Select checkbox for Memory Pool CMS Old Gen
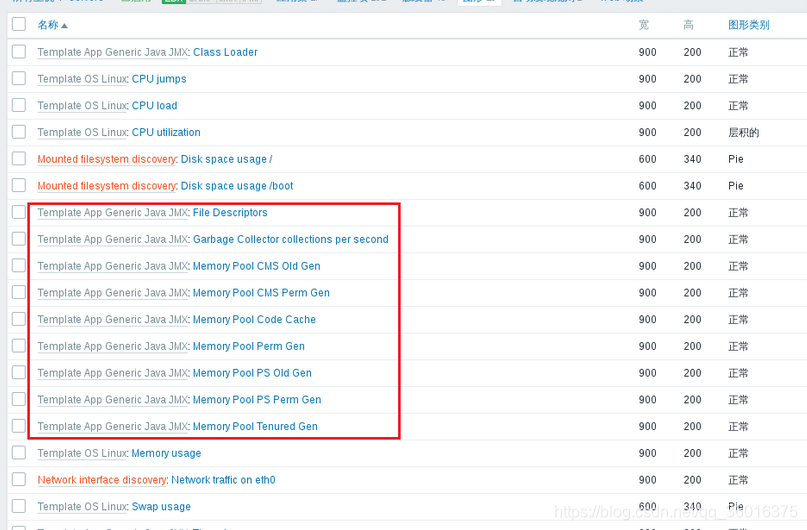Viewport: 807px width, 530px height. point(19,266)
